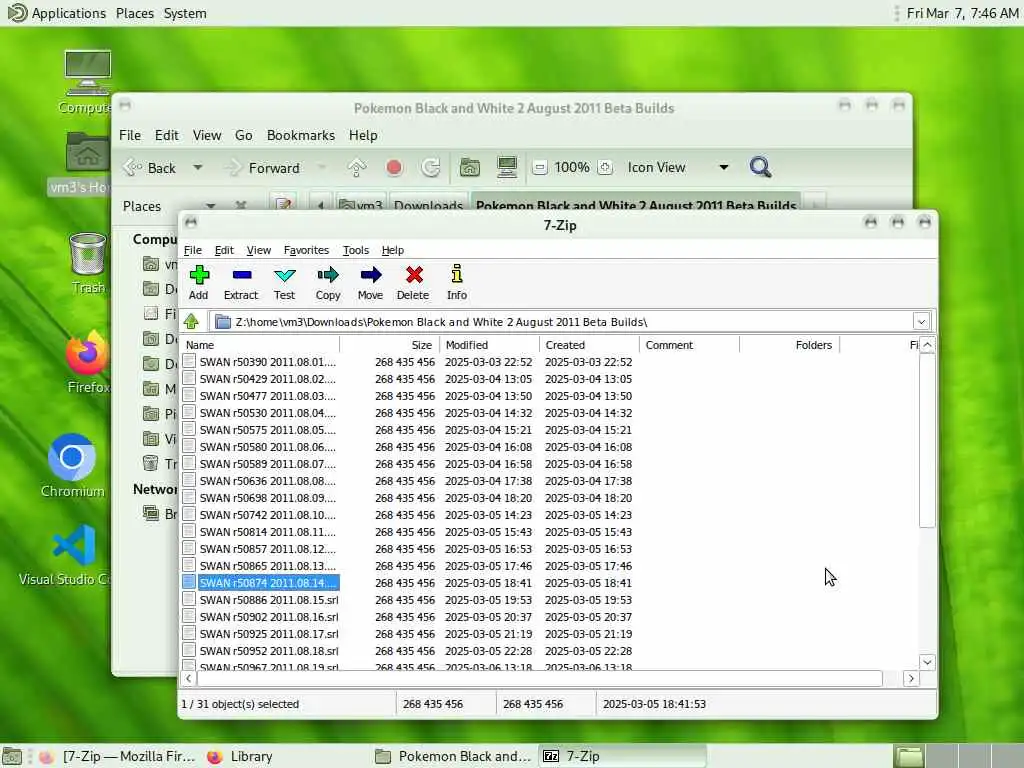Open Home folder icon in file manager toolbar
Image resolution: width=1024 pixels, height=768 pixels.
[x=469, y=168]
